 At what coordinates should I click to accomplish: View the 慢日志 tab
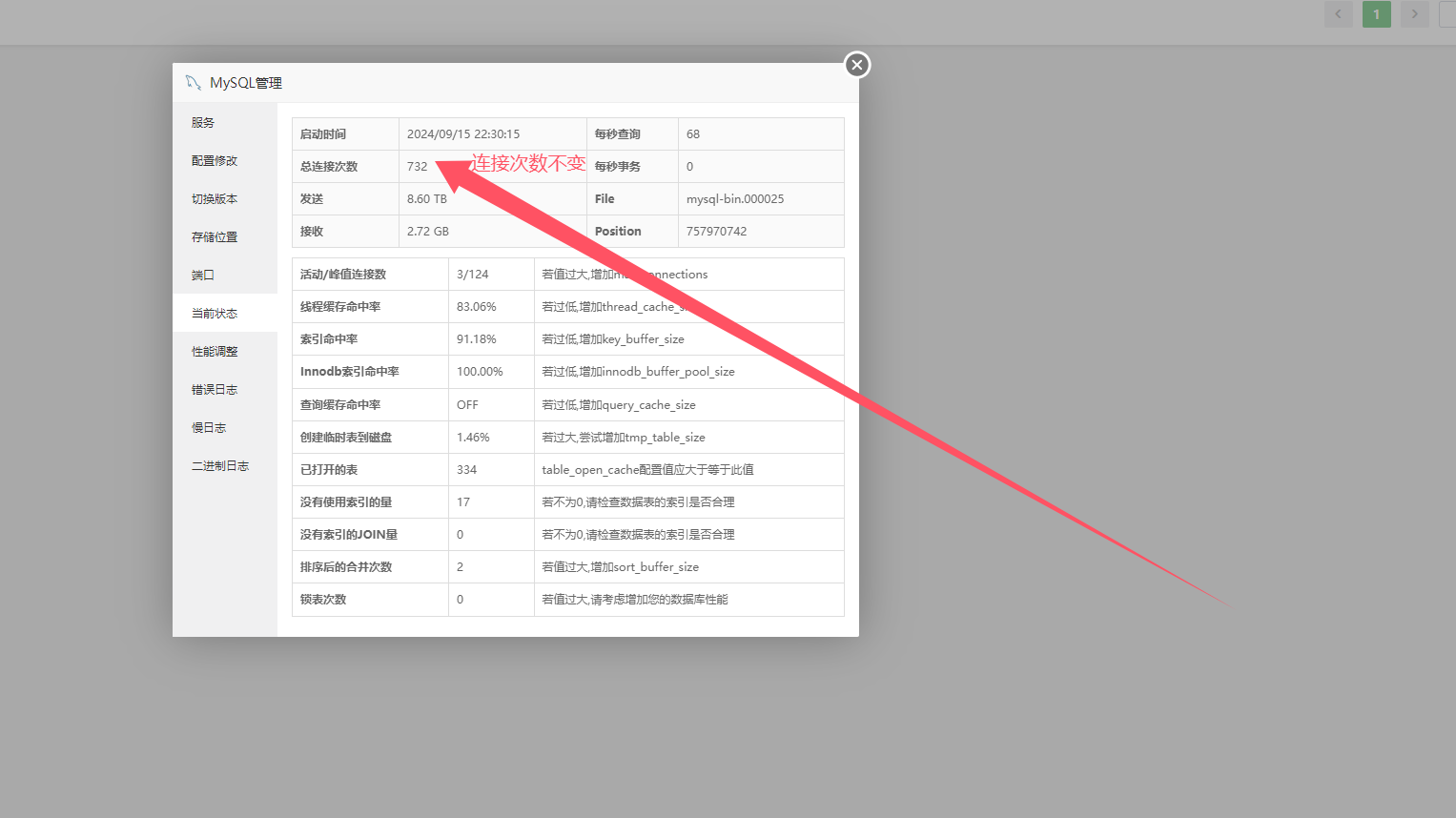pos(225,427)
